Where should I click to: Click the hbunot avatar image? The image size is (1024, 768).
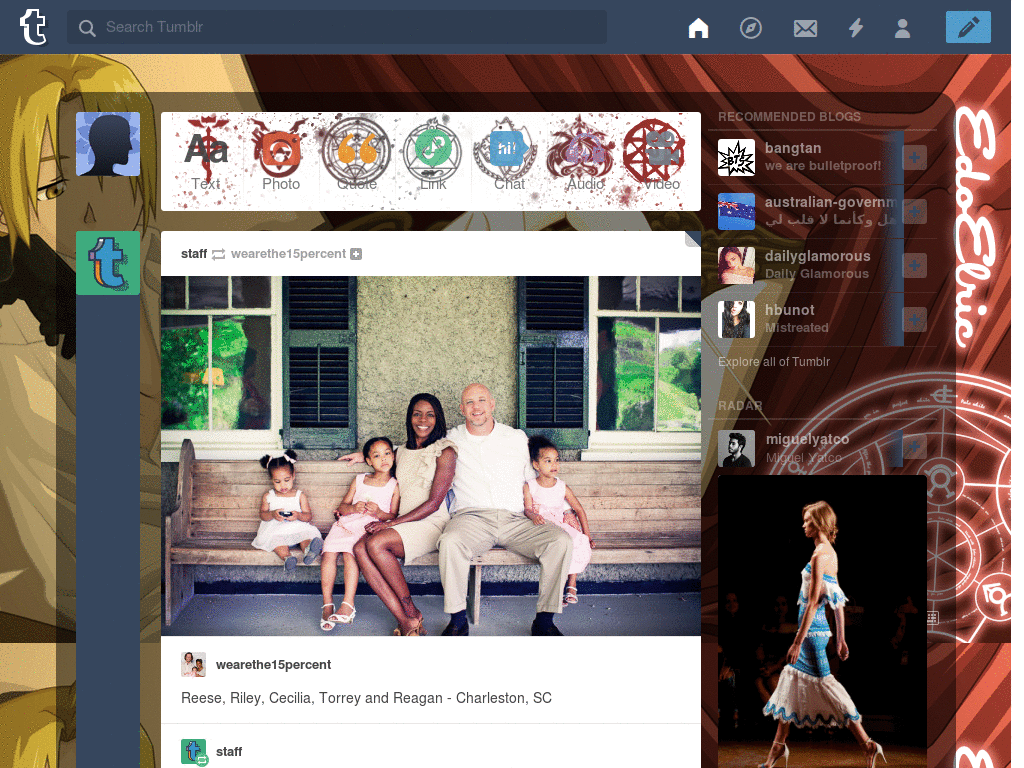click(736, 319)
